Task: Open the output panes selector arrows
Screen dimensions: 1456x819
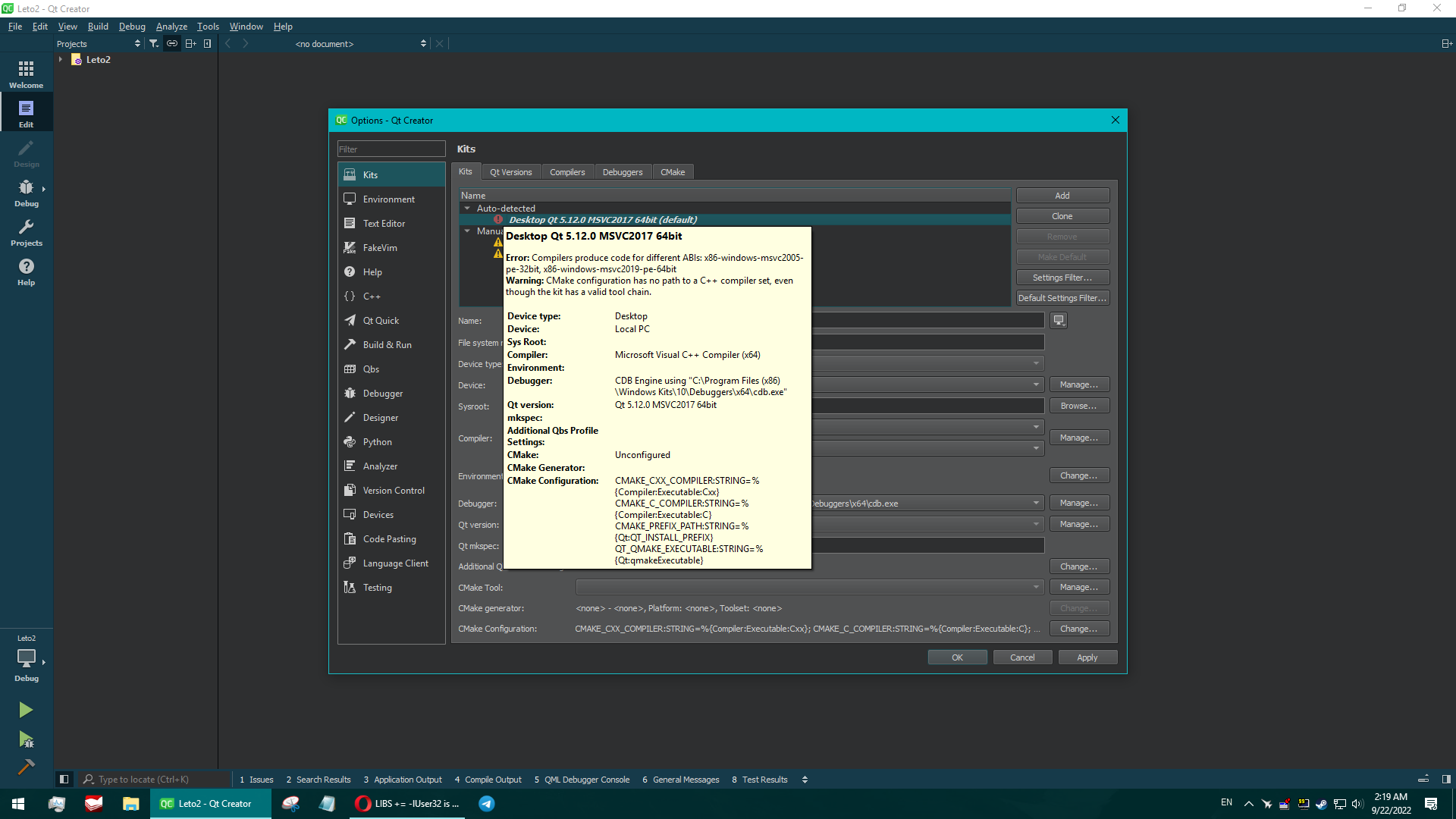Action: pos(805,780)
